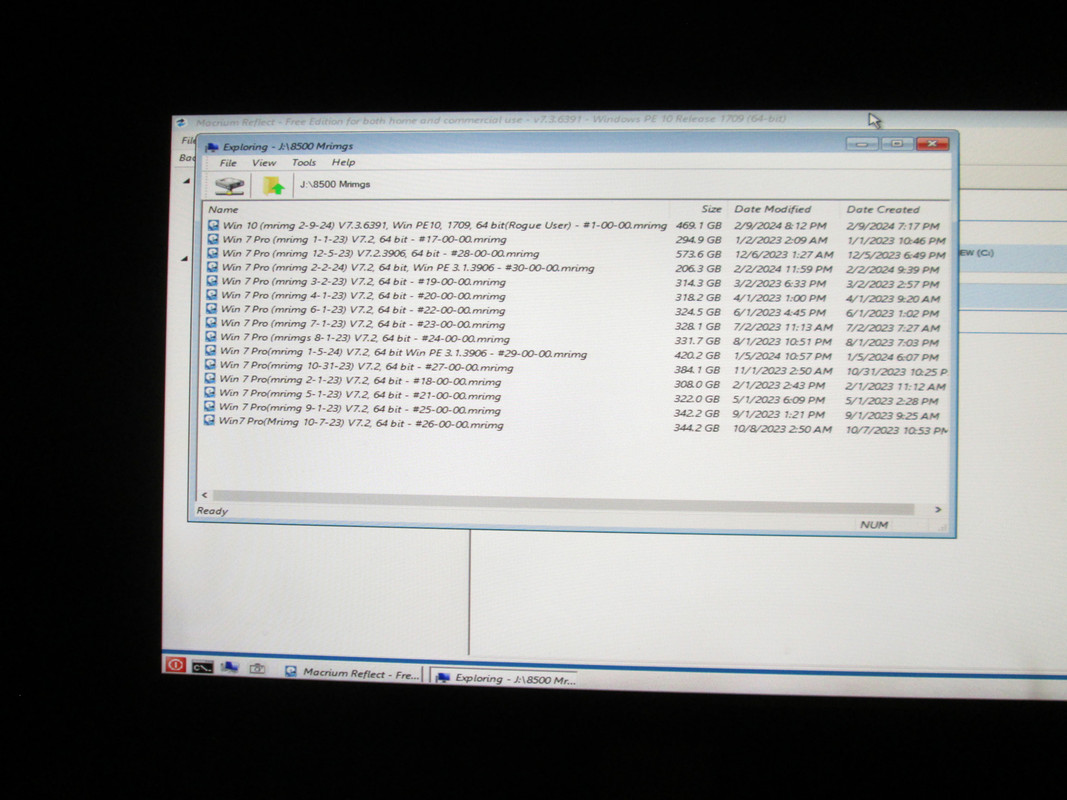Select the Win 7 Pro #20-00-00.mrimg file icon

(x=212, y=295)
